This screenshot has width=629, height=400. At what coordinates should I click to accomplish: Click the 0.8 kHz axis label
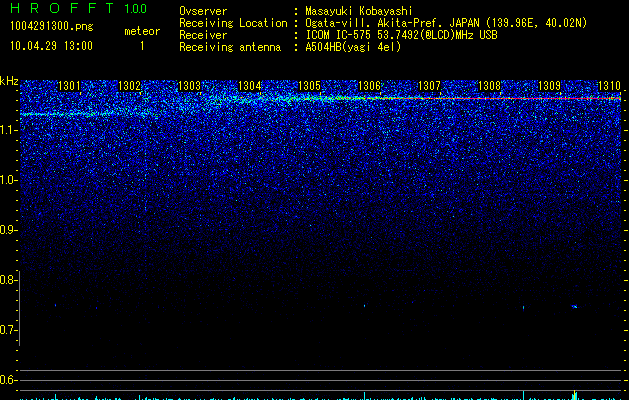click(x=8, y=280)
